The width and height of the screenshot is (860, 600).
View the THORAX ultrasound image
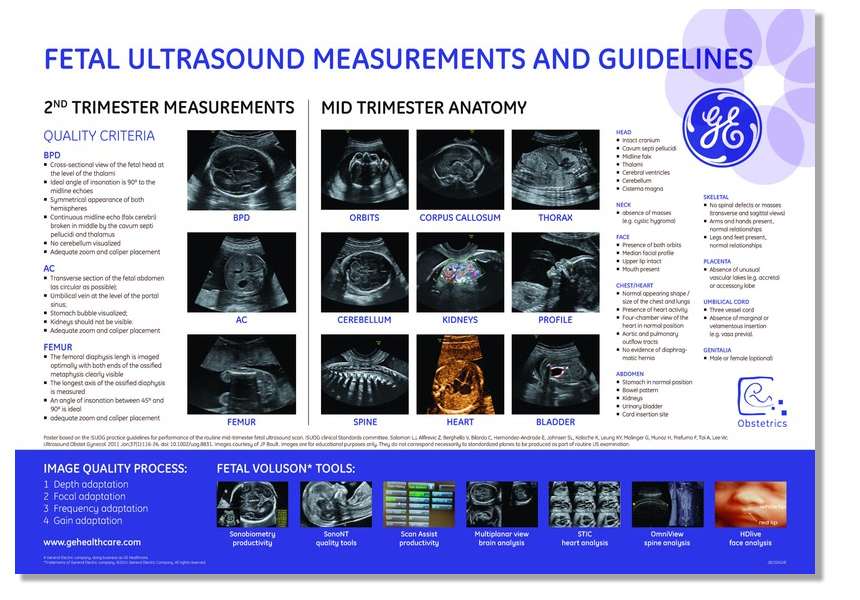(556, 169)
